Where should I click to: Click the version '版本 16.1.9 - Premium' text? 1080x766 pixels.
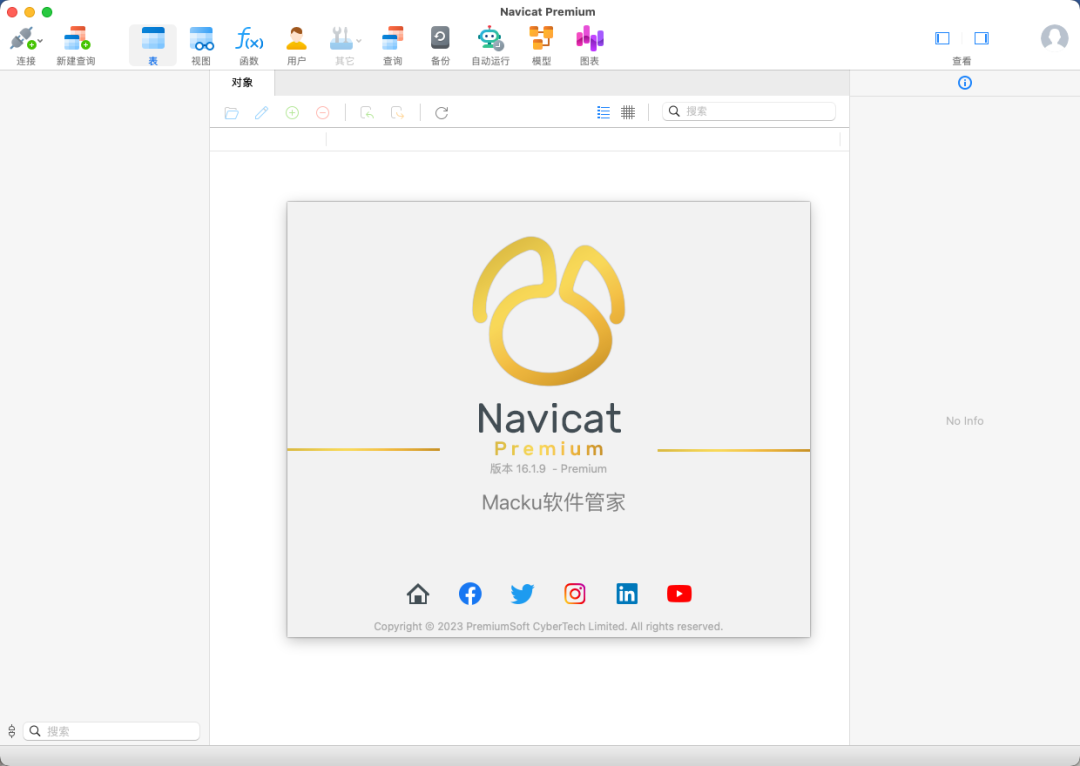pyautogui.click(x=548, y=469)
